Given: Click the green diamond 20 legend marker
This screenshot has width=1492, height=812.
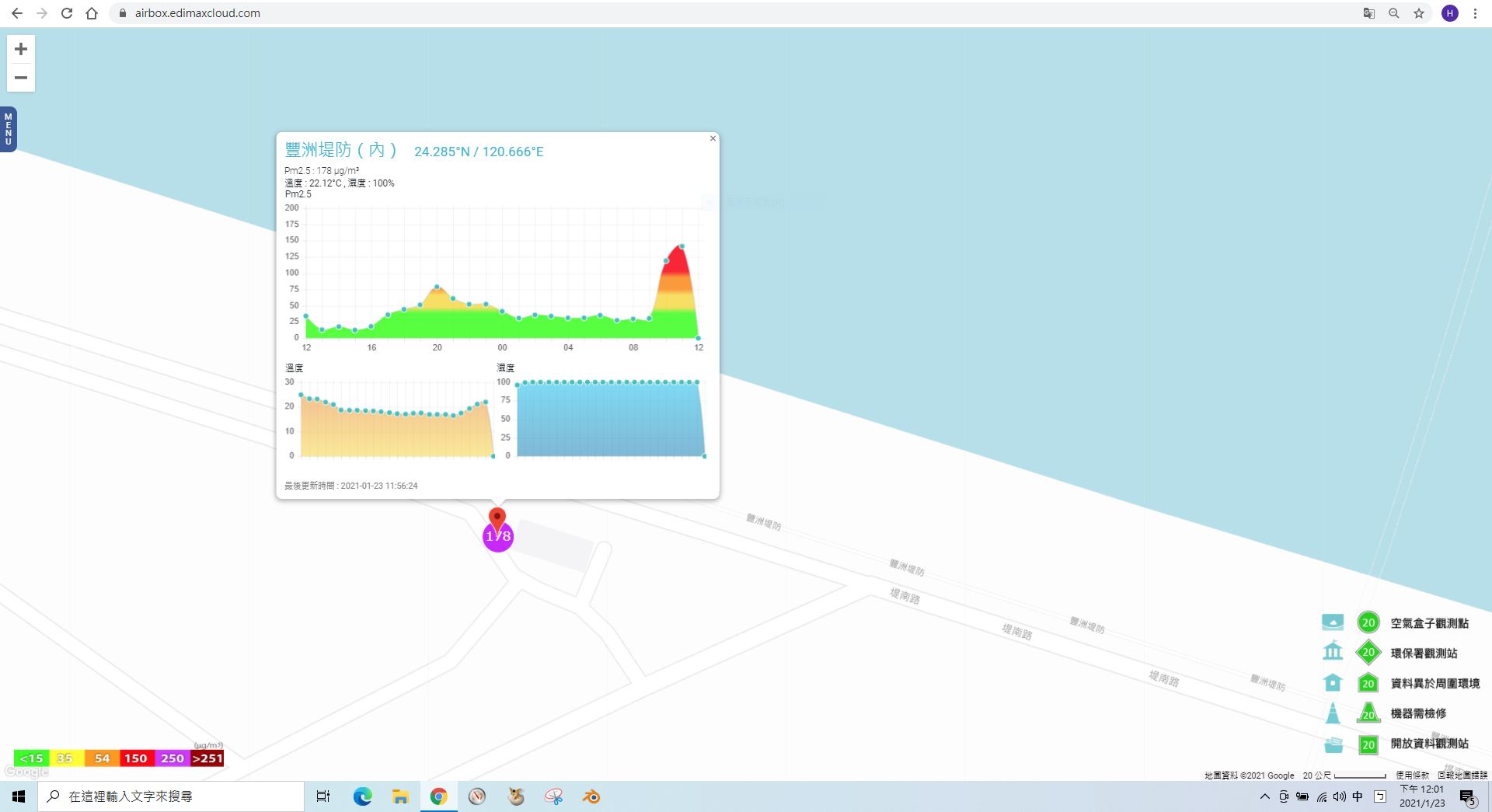Looking at the screenshot, I should pos(1368,652).
